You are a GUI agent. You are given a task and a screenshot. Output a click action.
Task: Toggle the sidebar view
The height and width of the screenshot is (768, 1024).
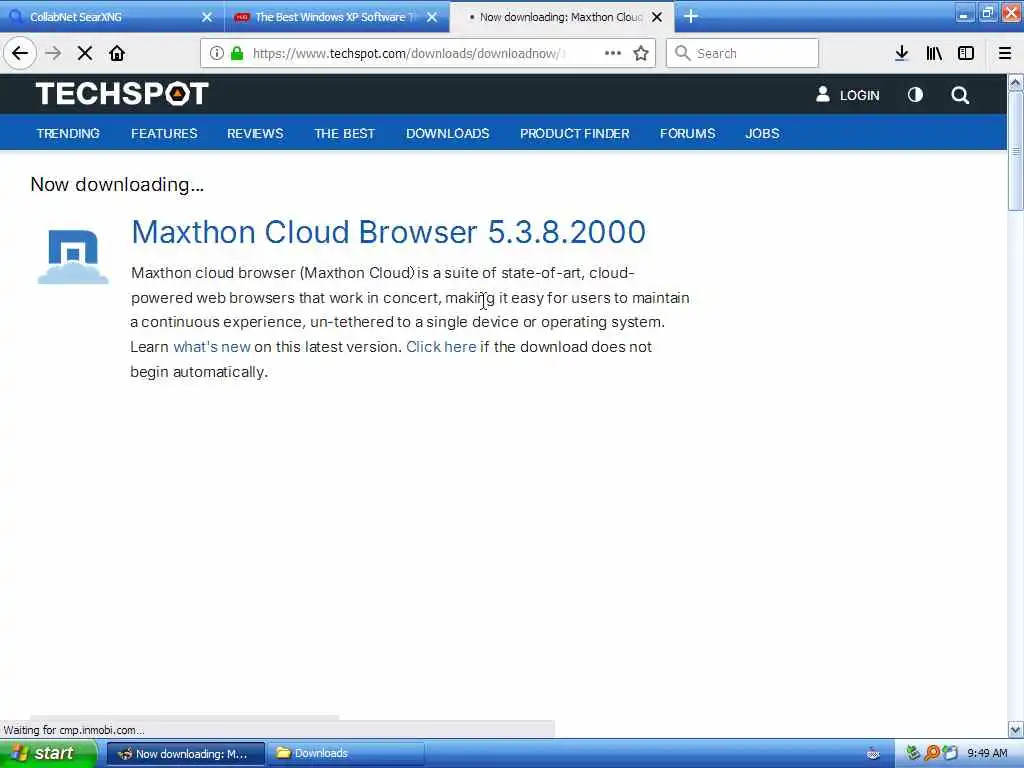[x=966, y=54]
